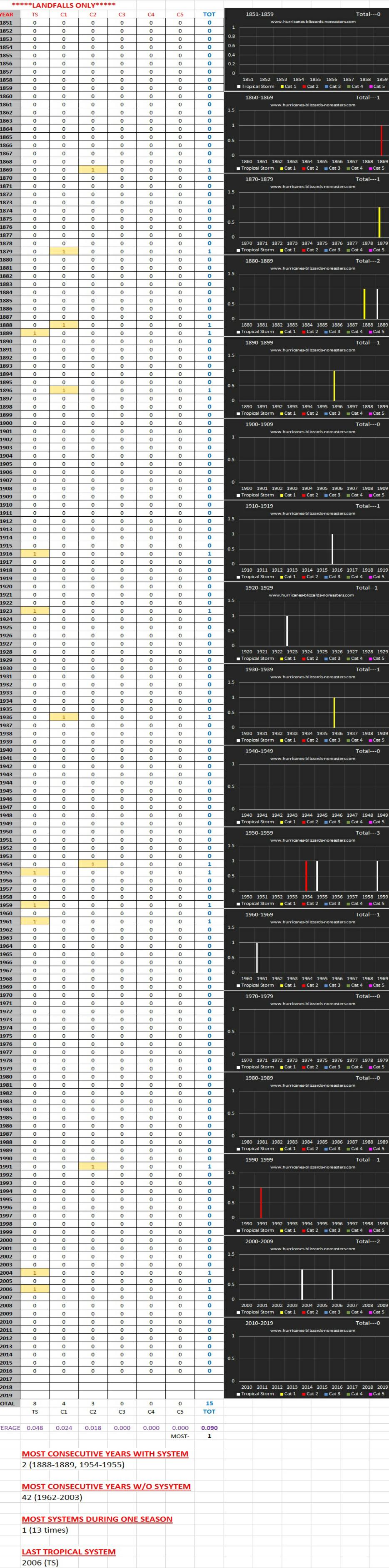
Task: Click the C3 column header at top
Action: [x=122, y=15]
